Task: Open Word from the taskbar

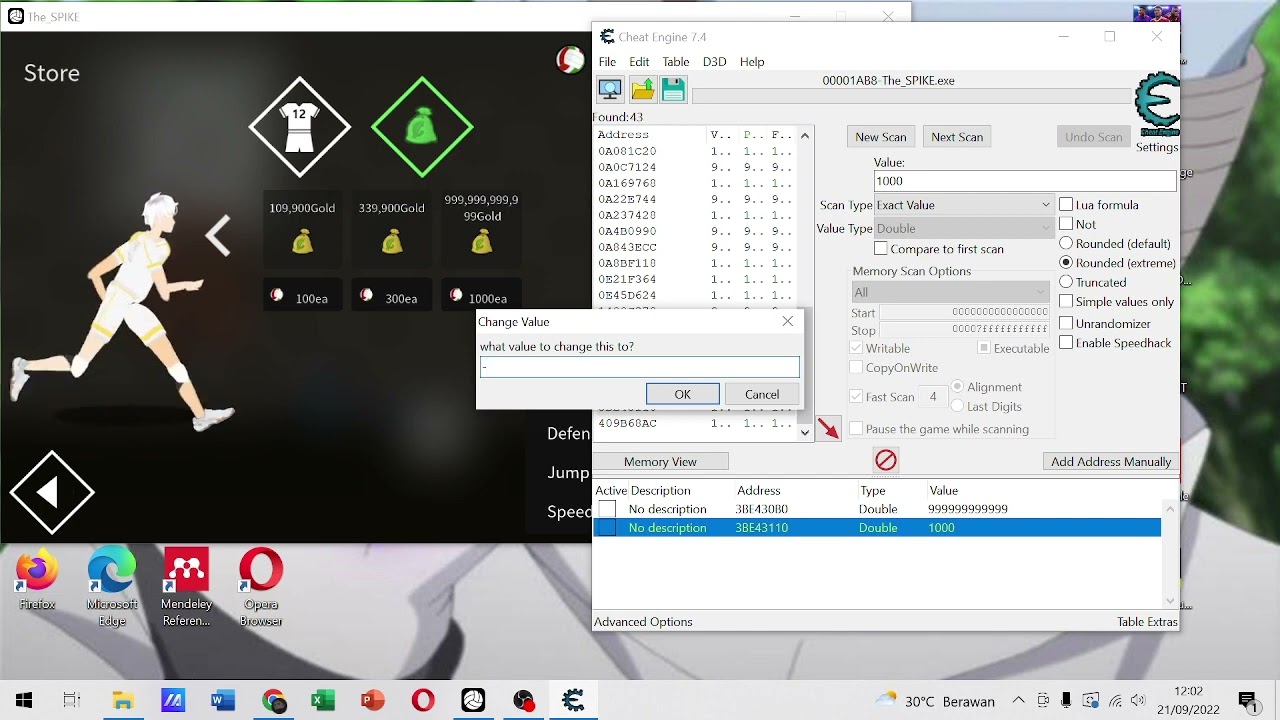Action: 223,700
